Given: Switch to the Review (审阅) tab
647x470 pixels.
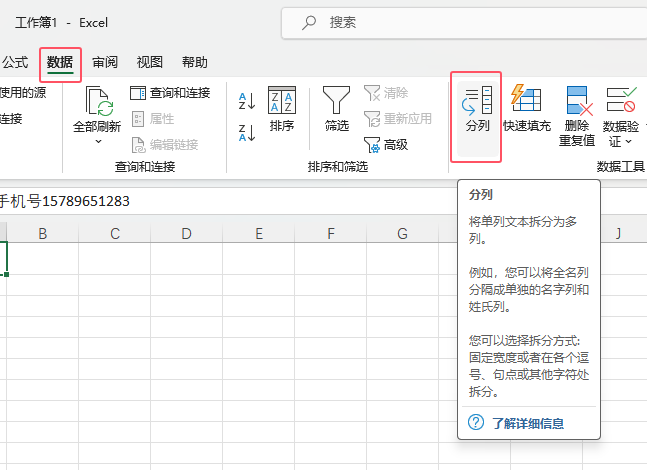Looking at the screenshot, I should [105, 62].
